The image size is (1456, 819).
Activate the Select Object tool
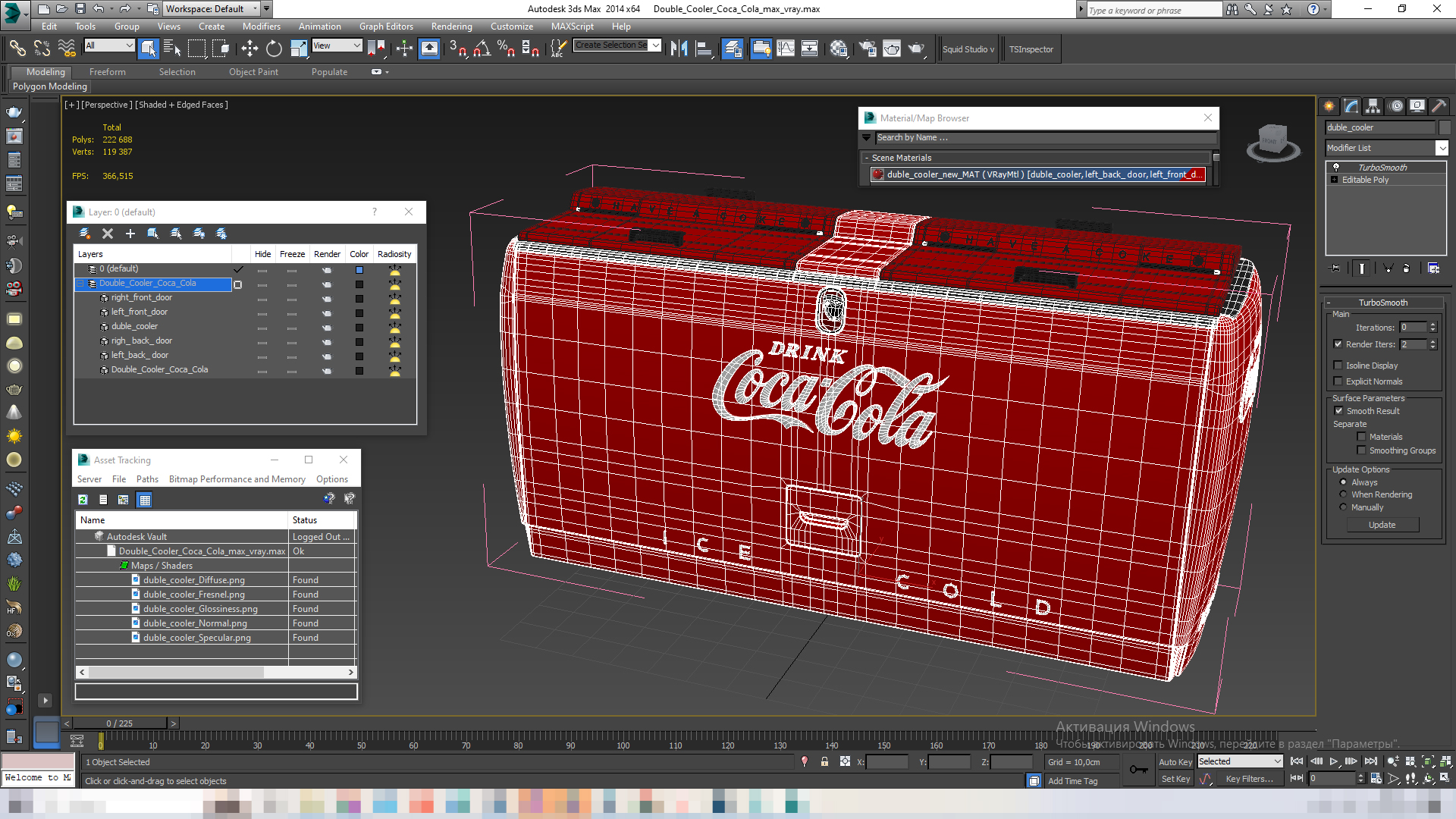pyautogui.click(x=148, y=49)
